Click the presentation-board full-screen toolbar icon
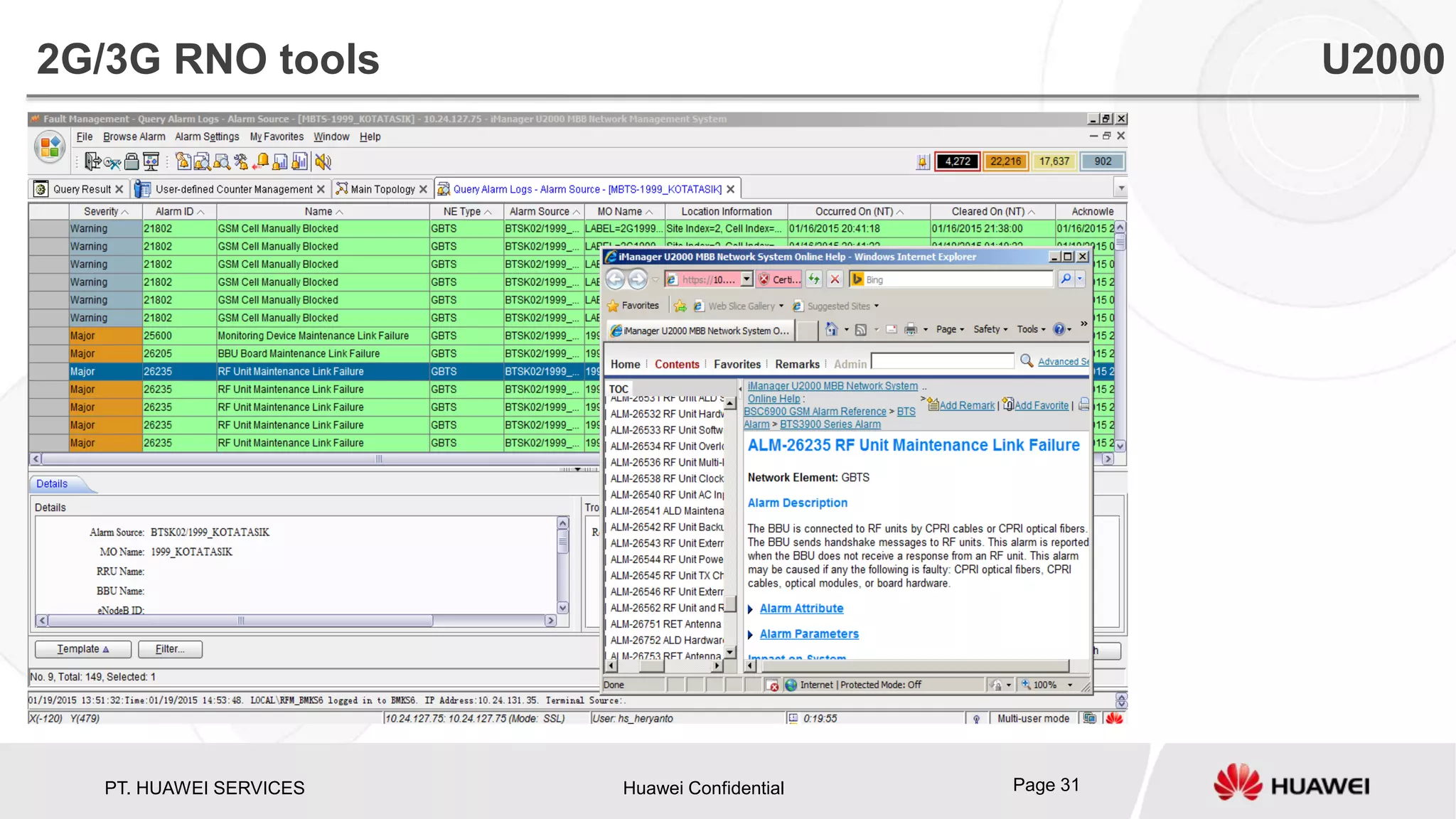This screenshot has height=819, width=1456. [151, 162]
